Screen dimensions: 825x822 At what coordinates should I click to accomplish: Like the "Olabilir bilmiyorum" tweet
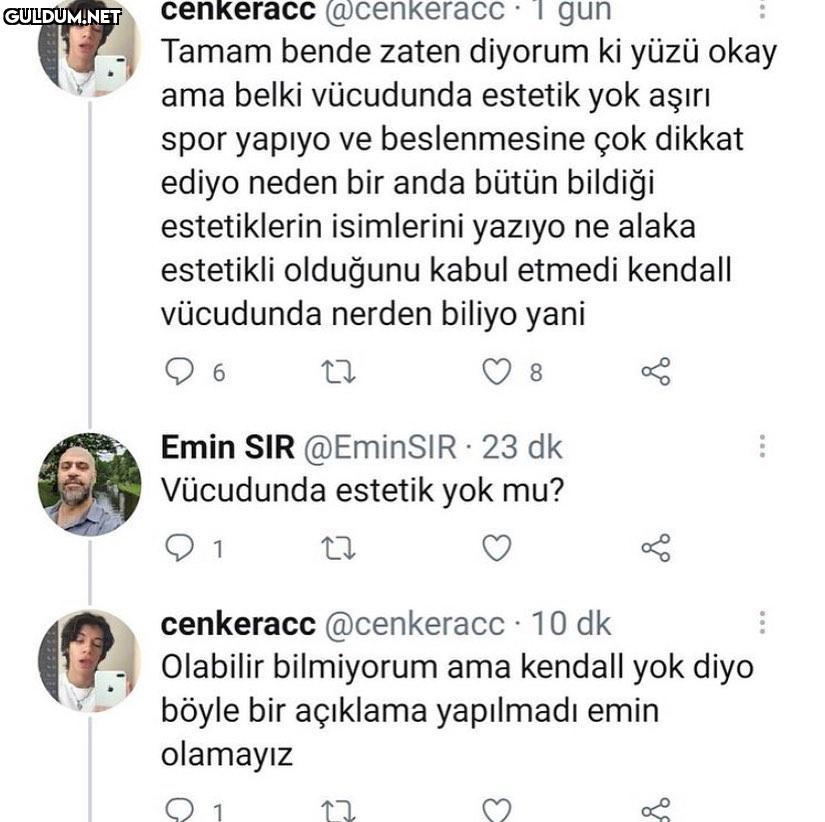pos(497,810)
